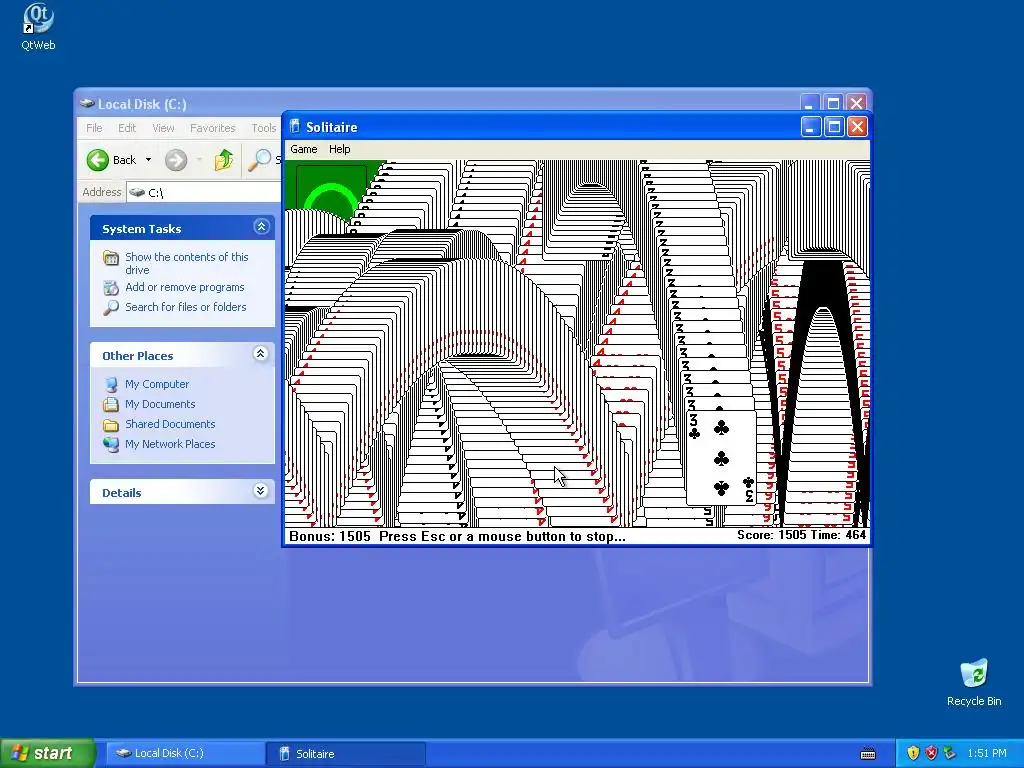The image size is (1024, 768).
Task: Click the yellow security shield tray icon
Action: point(913,754)
